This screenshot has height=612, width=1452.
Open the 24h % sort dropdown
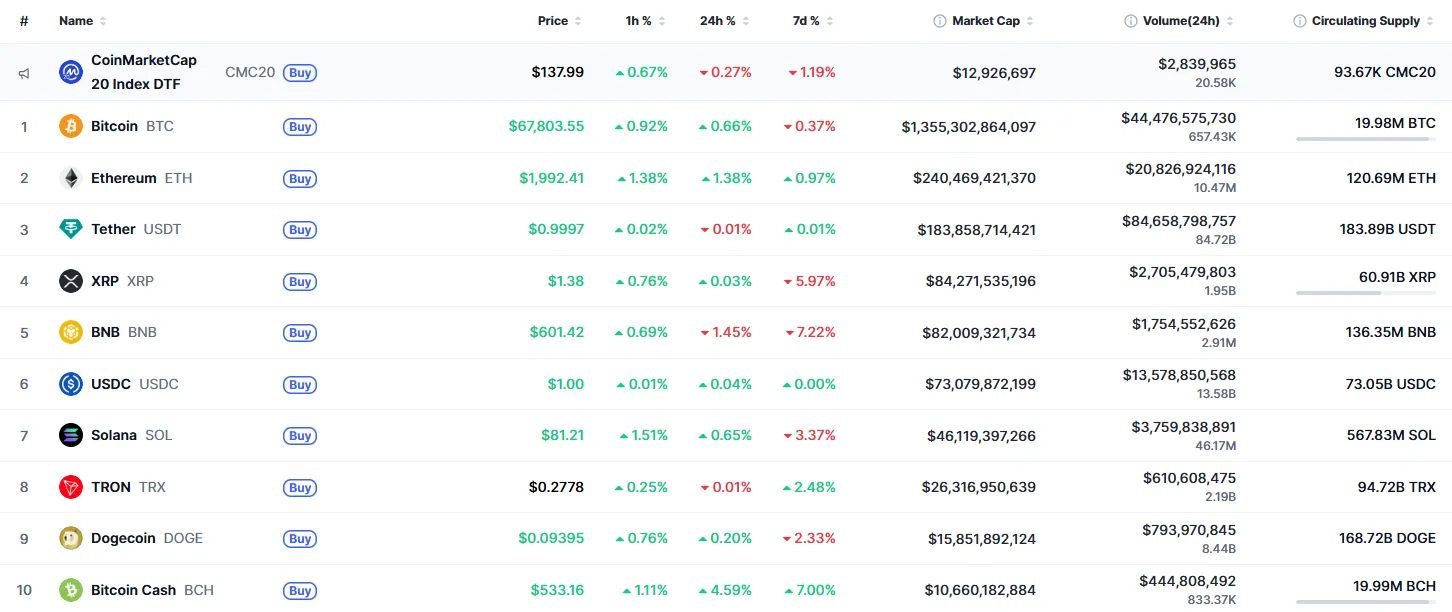coord(744,20)
